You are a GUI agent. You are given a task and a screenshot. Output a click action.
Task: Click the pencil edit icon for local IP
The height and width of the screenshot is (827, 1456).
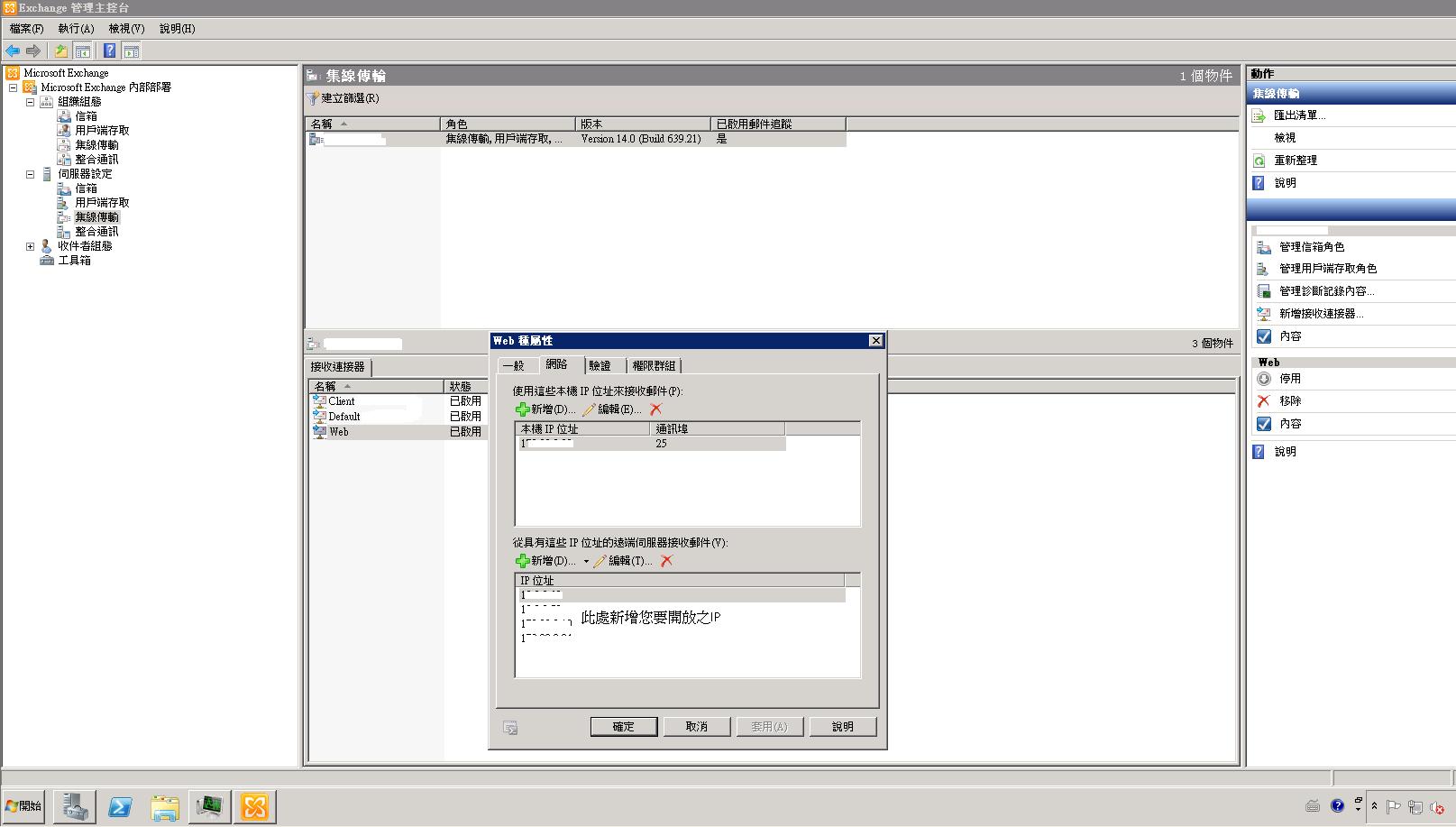(590, 409)
